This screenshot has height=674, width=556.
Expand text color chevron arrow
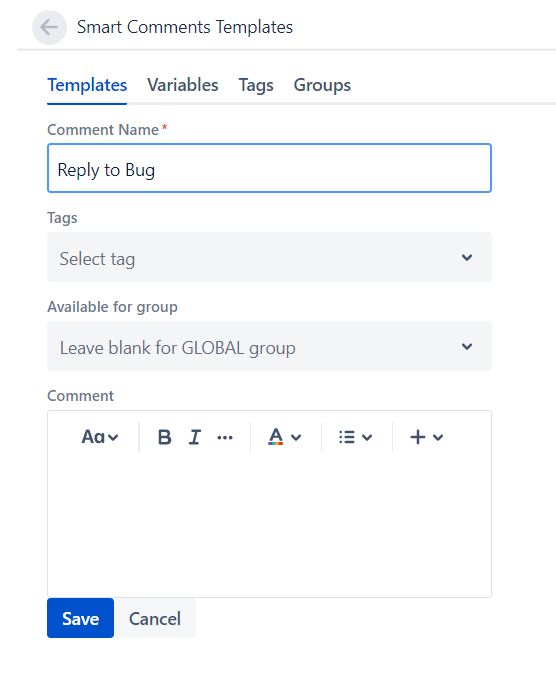(x=296, y=438)
